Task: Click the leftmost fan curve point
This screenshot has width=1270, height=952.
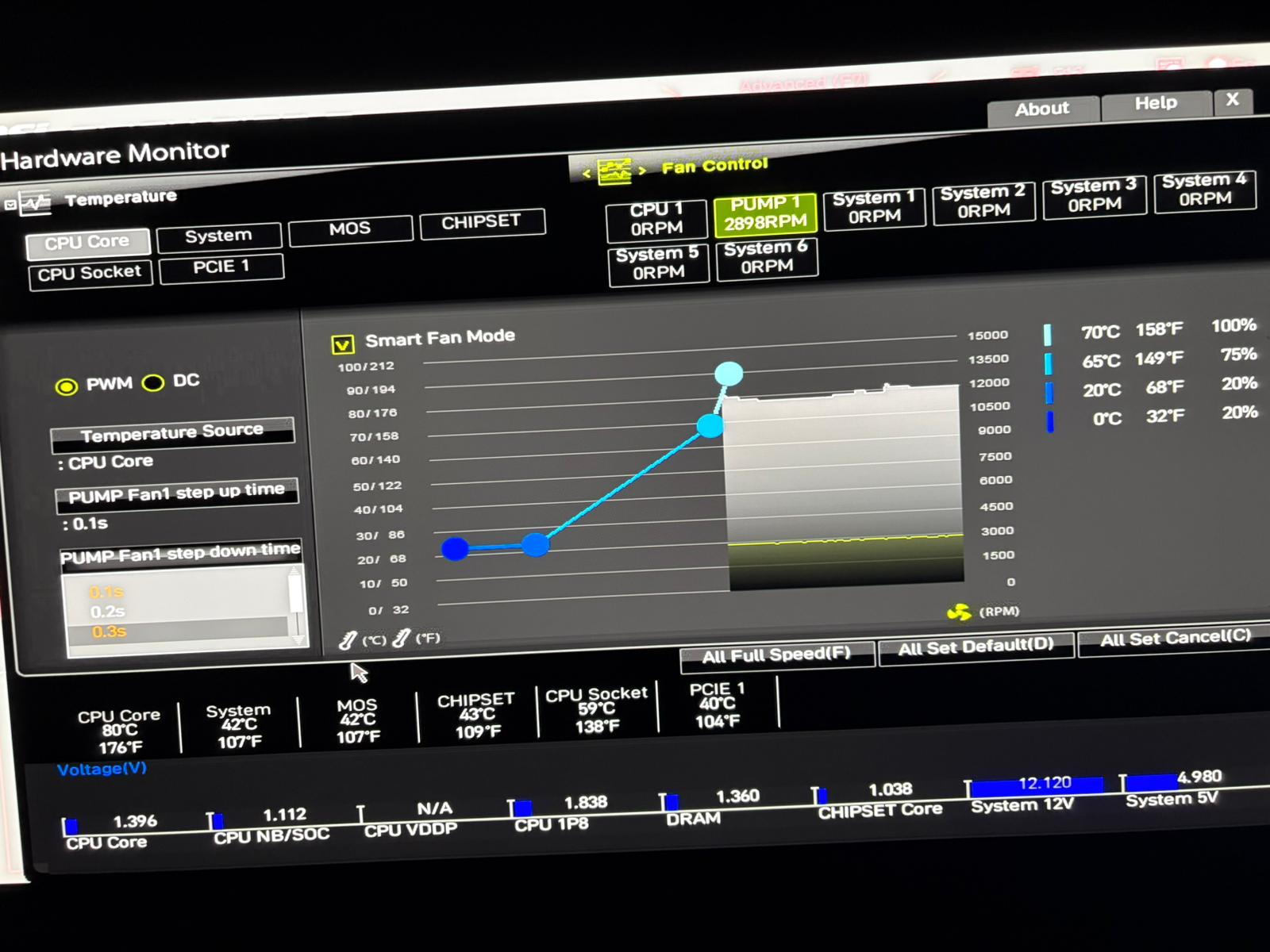Action: [455, 547]
